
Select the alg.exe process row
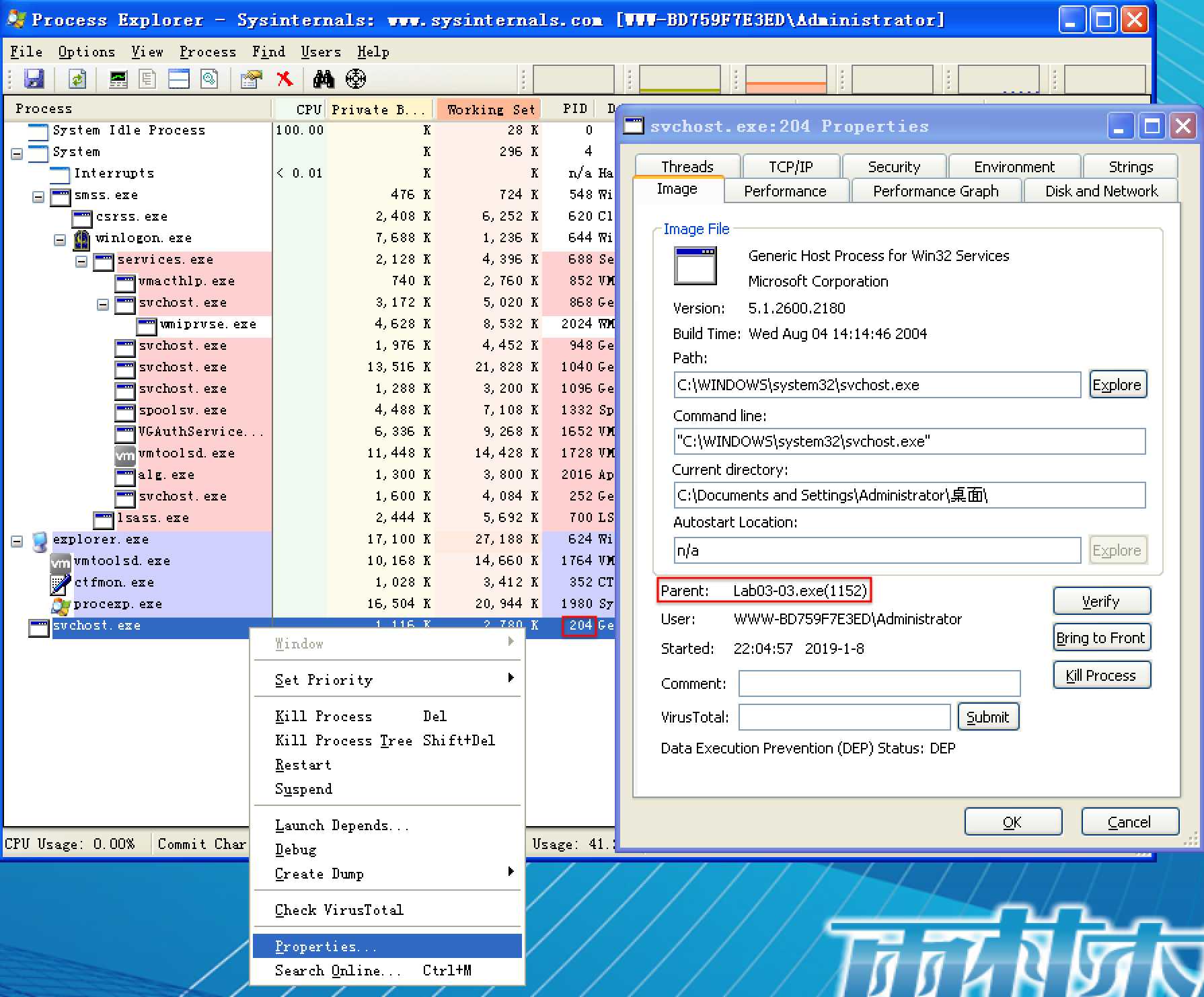[309, 474]
